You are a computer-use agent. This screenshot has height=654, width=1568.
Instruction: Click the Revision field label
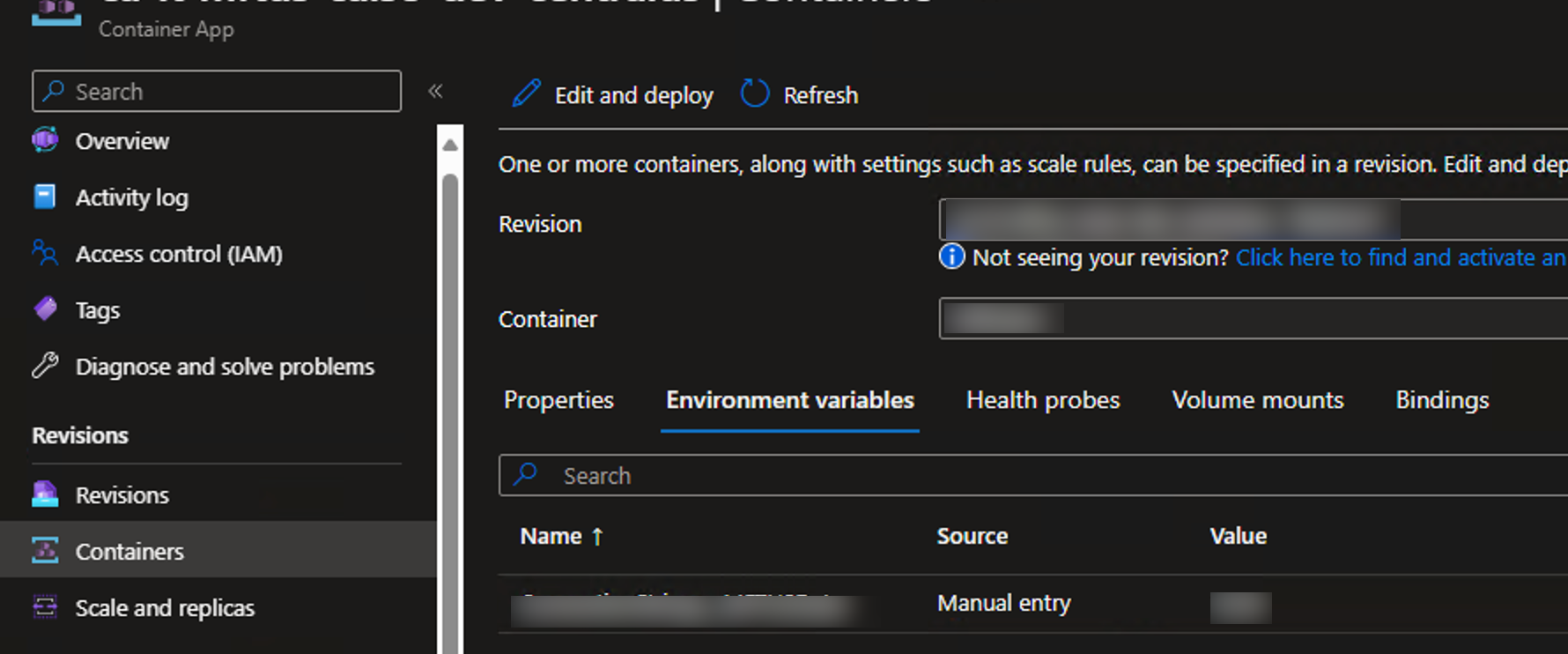pos(540,224)
